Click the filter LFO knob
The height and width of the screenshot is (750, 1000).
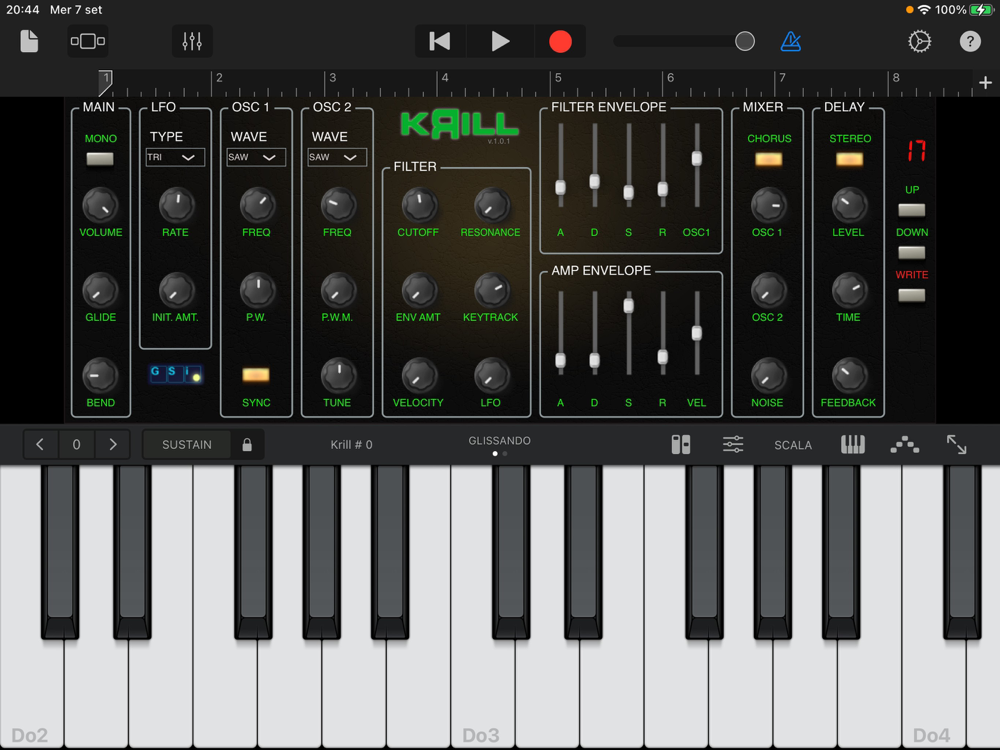pos(492,376)
